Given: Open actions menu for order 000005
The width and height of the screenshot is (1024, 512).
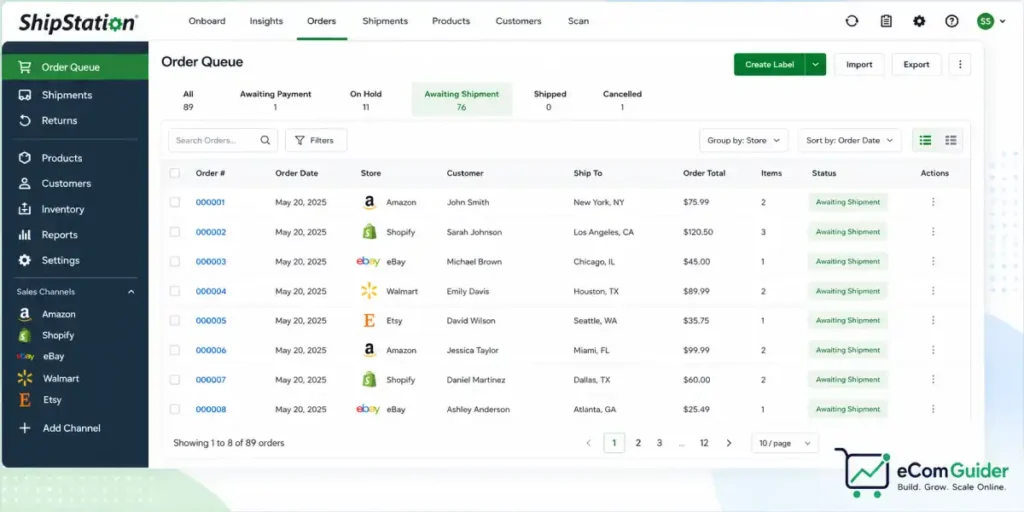Looking at the screenshot, I should click(933, 320).
